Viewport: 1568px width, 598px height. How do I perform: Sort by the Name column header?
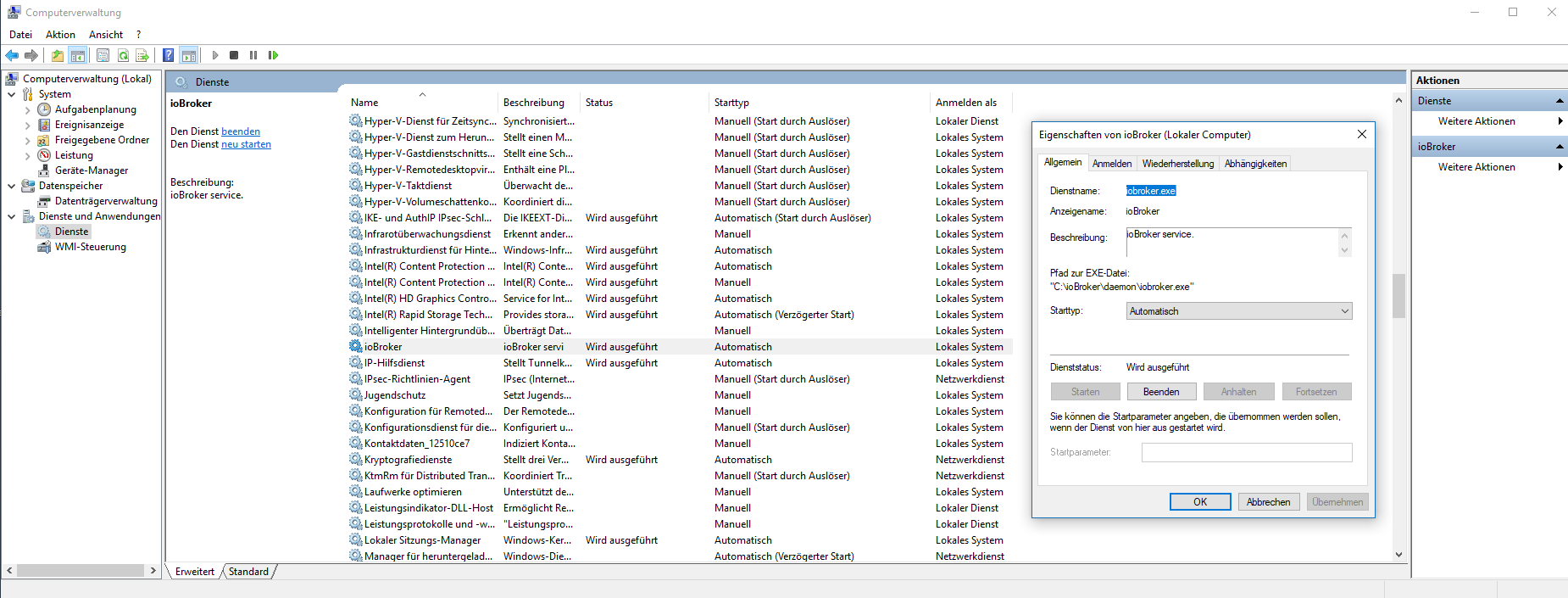point(422,103)
